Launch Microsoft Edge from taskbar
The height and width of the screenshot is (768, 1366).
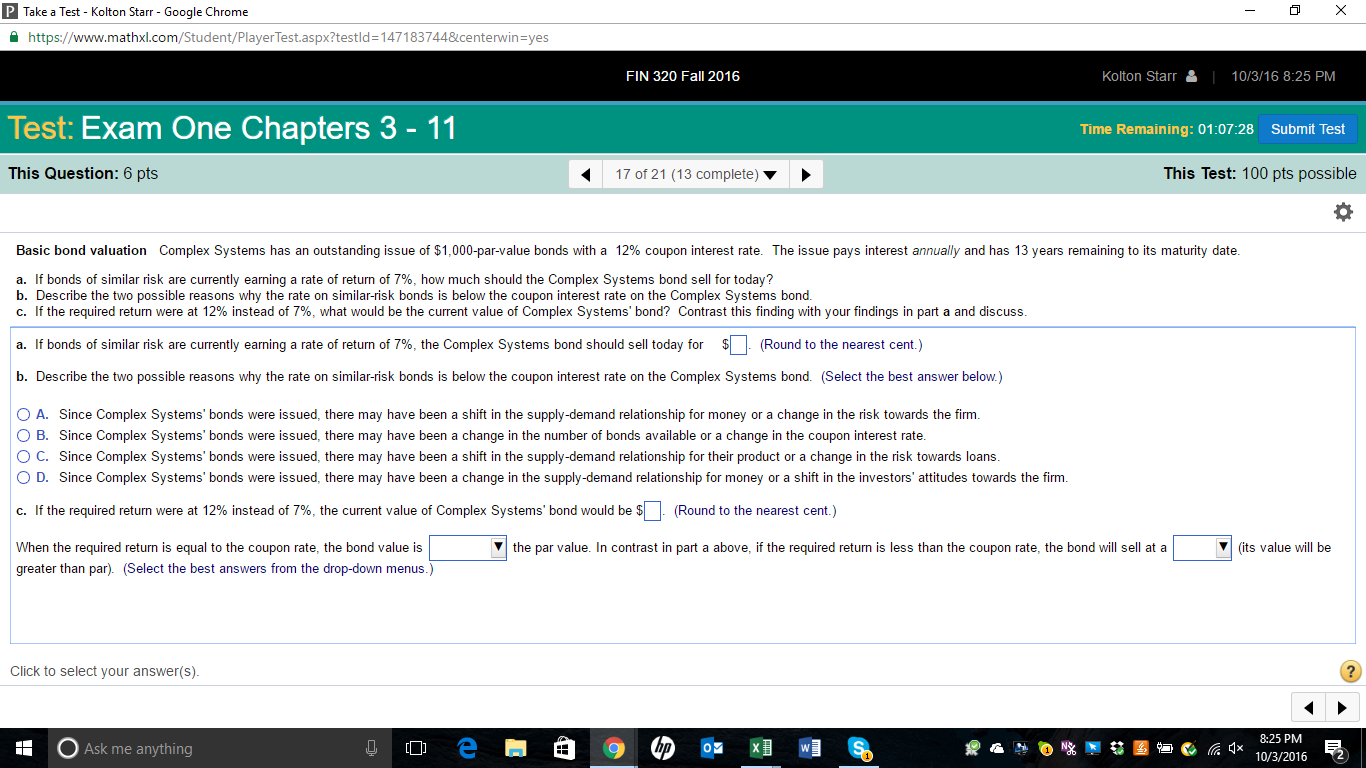pos(466,748)
